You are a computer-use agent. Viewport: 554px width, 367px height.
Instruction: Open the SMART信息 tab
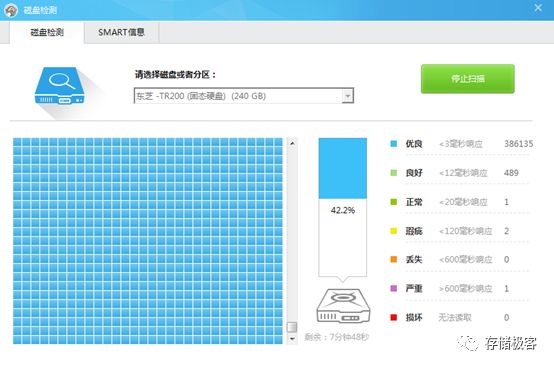pyautogui.click(x=121, y=32)
